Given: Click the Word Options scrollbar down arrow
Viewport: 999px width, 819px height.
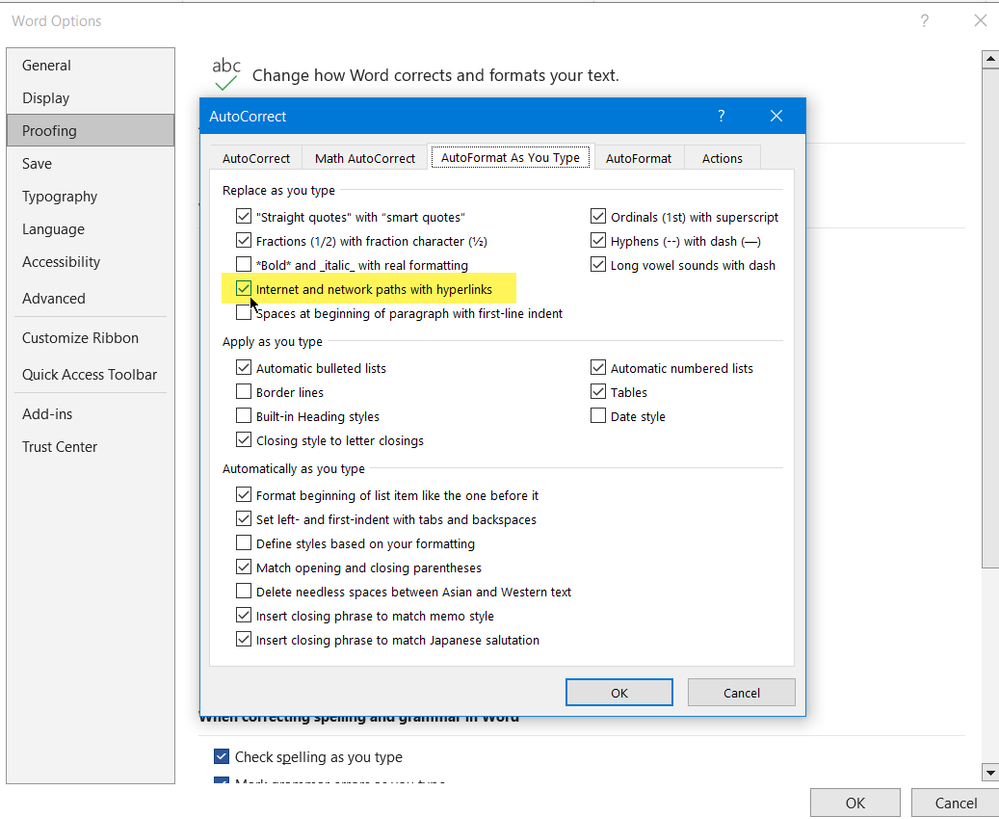Looking at the screenshot, I should tap(990, 772).
